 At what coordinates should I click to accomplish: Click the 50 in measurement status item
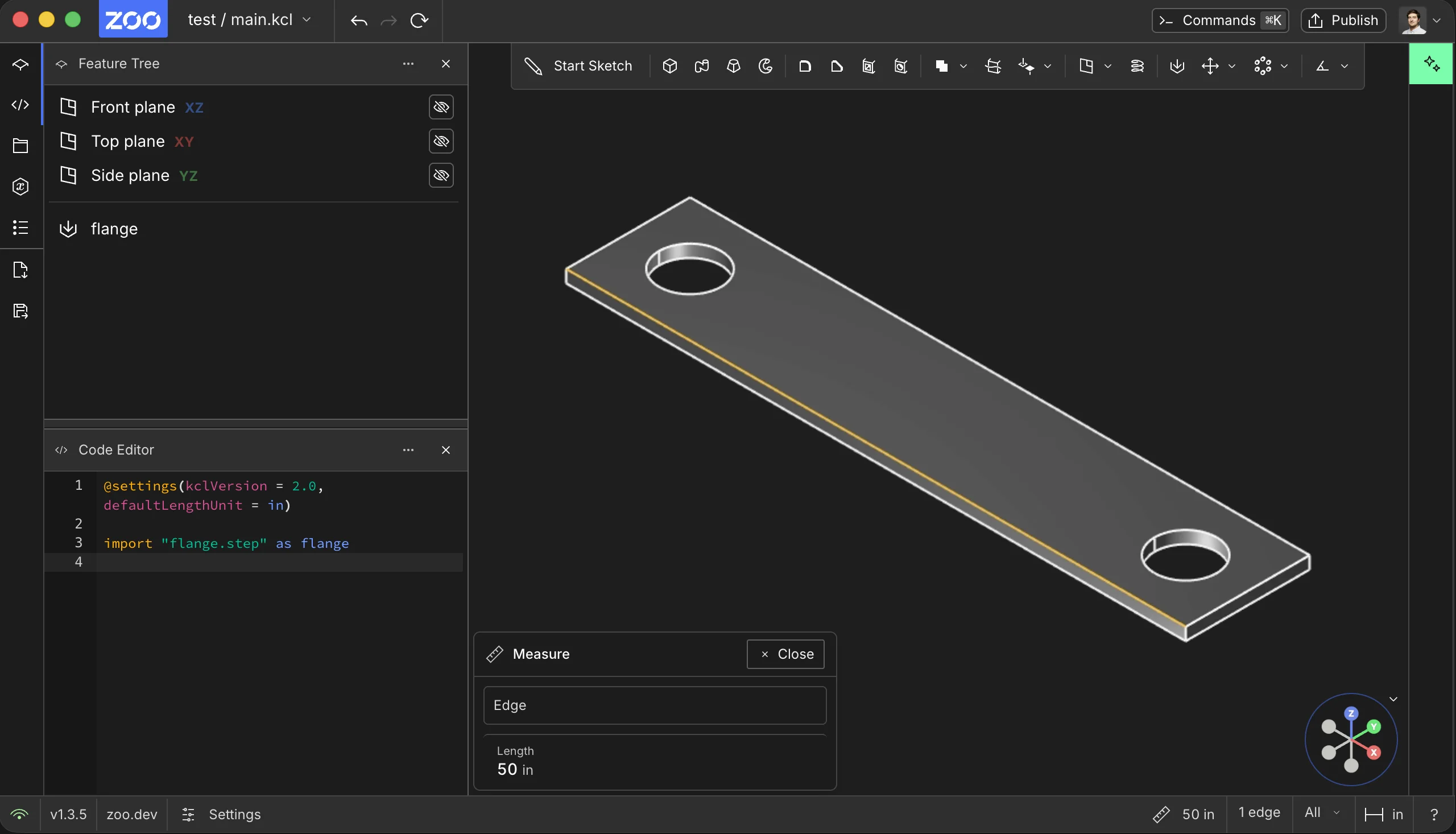[1184, 814]
